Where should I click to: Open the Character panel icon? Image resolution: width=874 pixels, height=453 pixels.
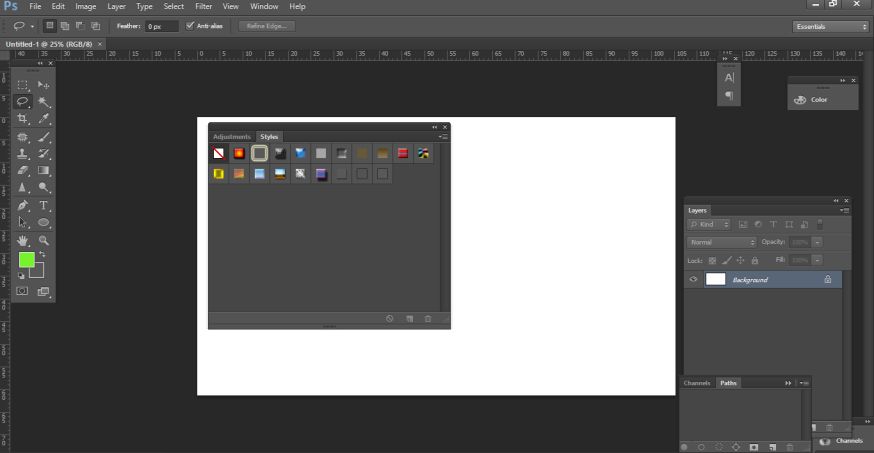pos(729,78)
